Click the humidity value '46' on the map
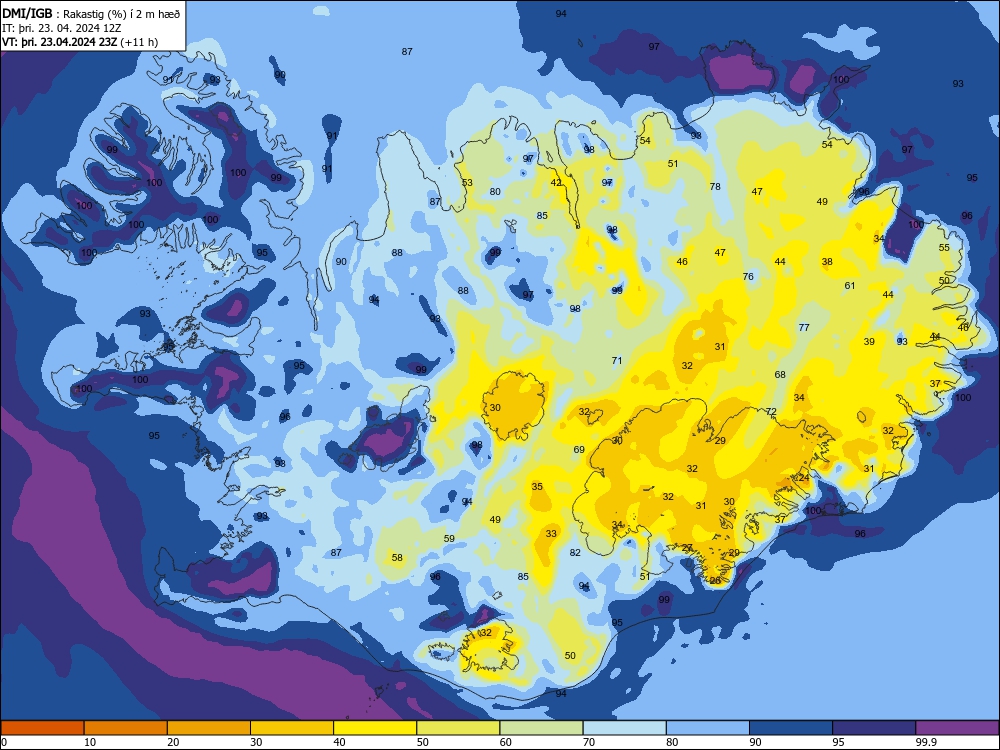This screenshot has height=750, width=1000. point(682,261)
